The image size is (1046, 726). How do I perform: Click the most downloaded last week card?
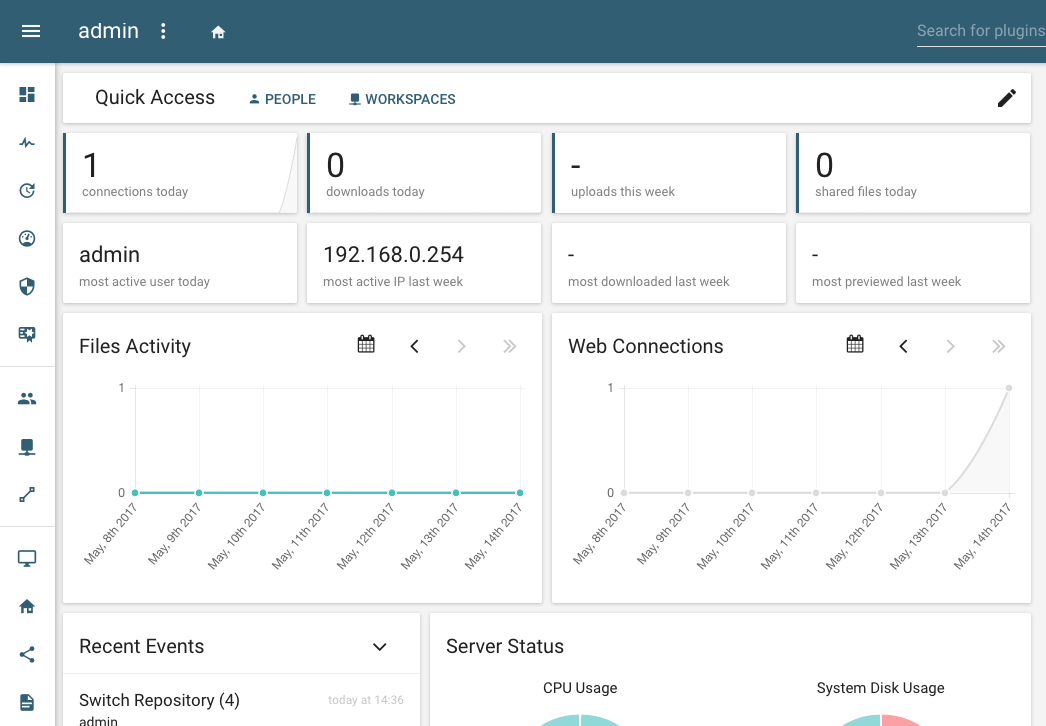point(669,263)
